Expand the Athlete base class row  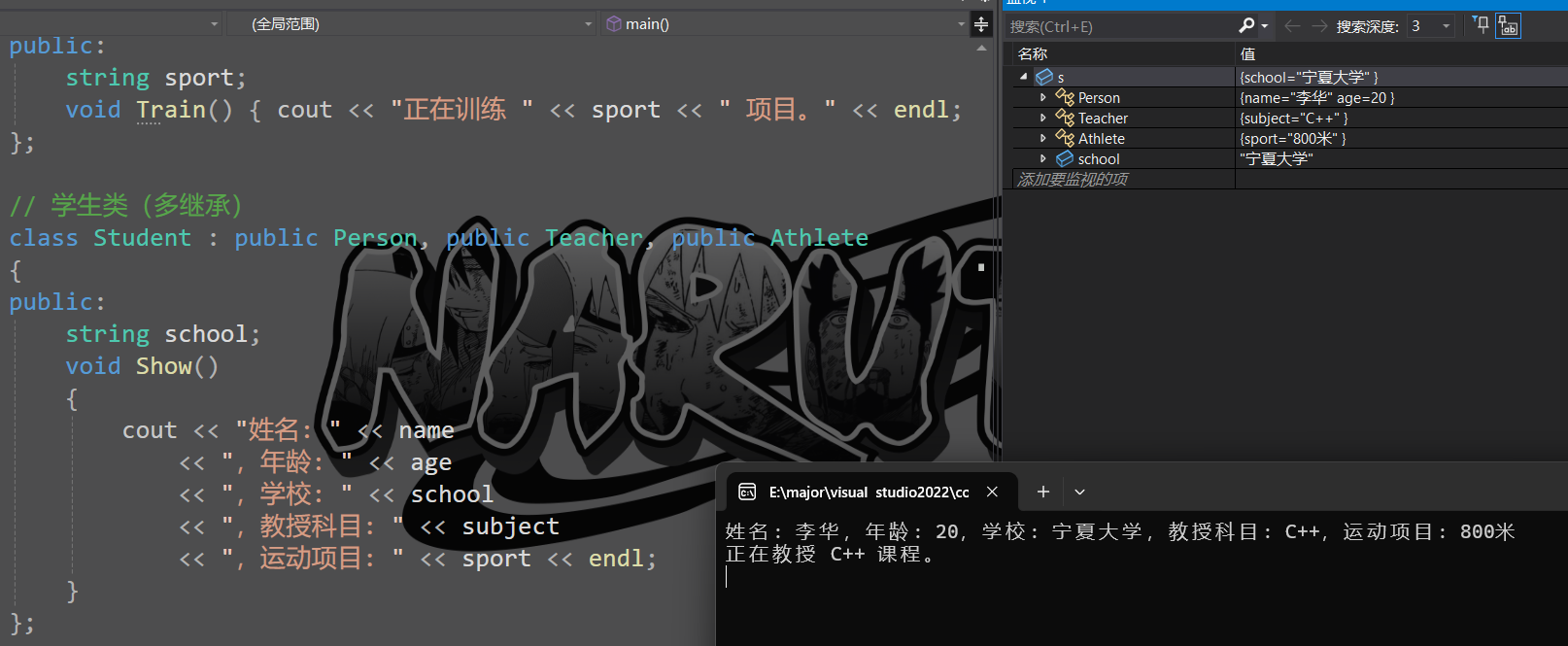[x=1043, y=138]
